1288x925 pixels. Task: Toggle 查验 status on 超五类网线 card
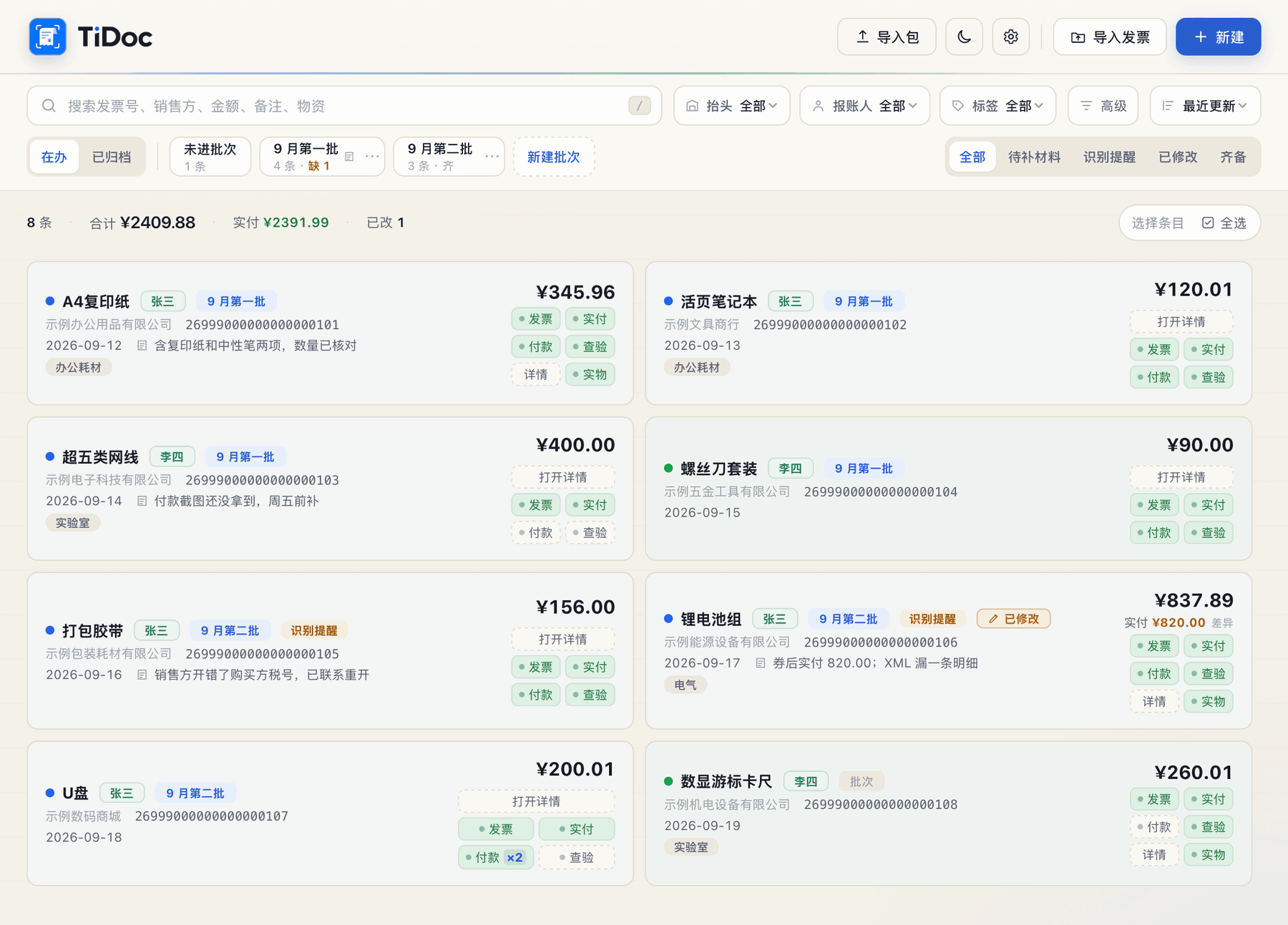pos(590,532)
